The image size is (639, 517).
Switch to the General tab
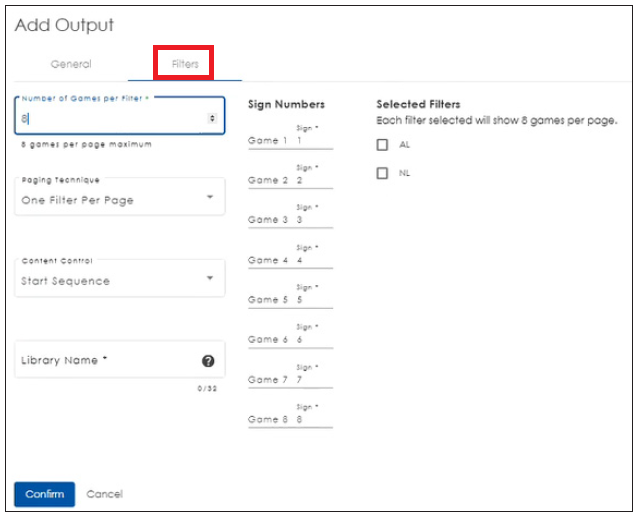pos(71,64)
